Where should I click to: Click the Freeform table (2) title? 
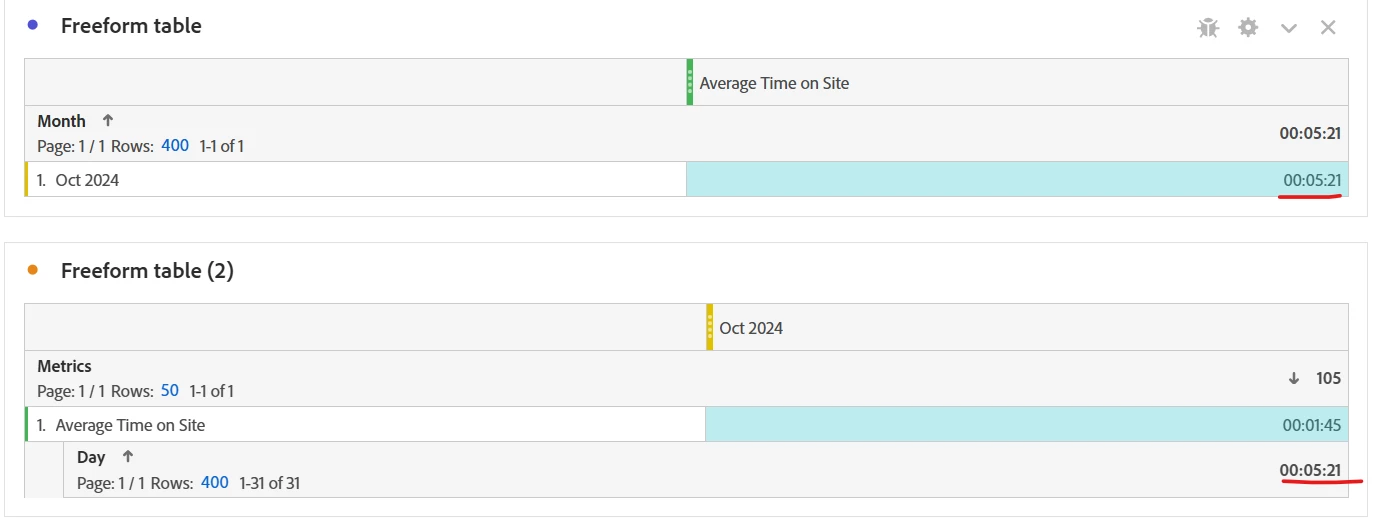[x=147, y=271]
